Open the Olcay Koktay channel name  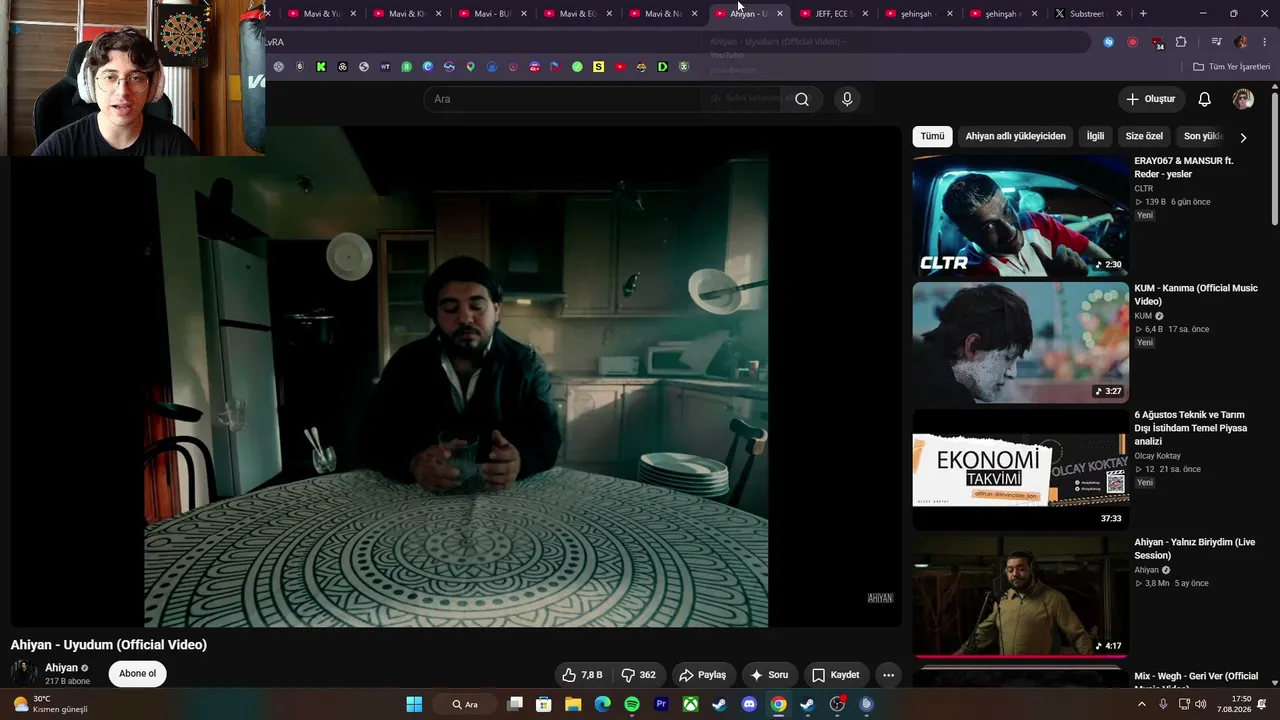[1157, 456]
